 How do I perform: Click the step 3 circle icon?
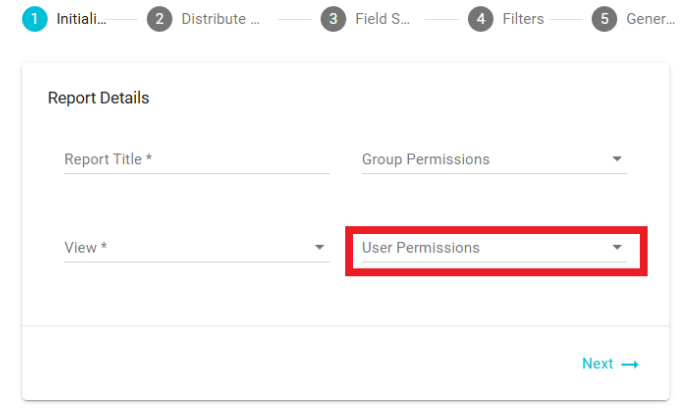[x=333, y=19]
